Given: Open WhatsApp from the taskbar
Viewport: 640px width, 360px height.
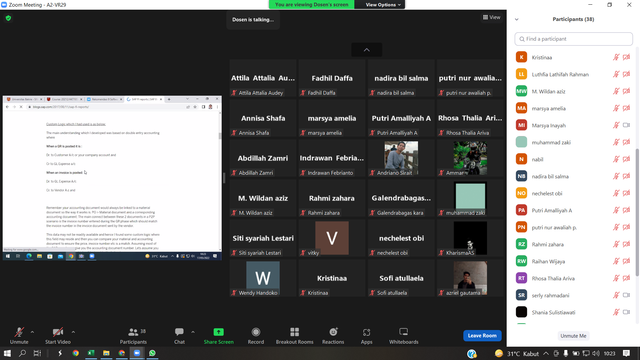Looking at the screenshot, I should pyautogui.click(x=152, y=353).
